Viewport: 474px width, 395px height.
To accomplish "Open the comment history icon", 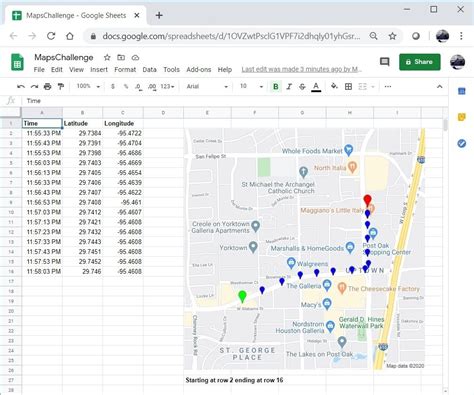I will pos(384,62).
